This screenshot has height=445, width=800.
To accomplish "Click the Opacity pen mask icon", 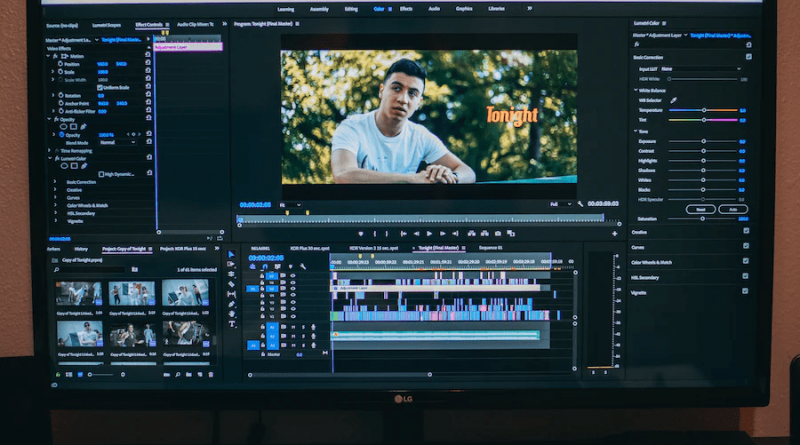I will point(81,127).
